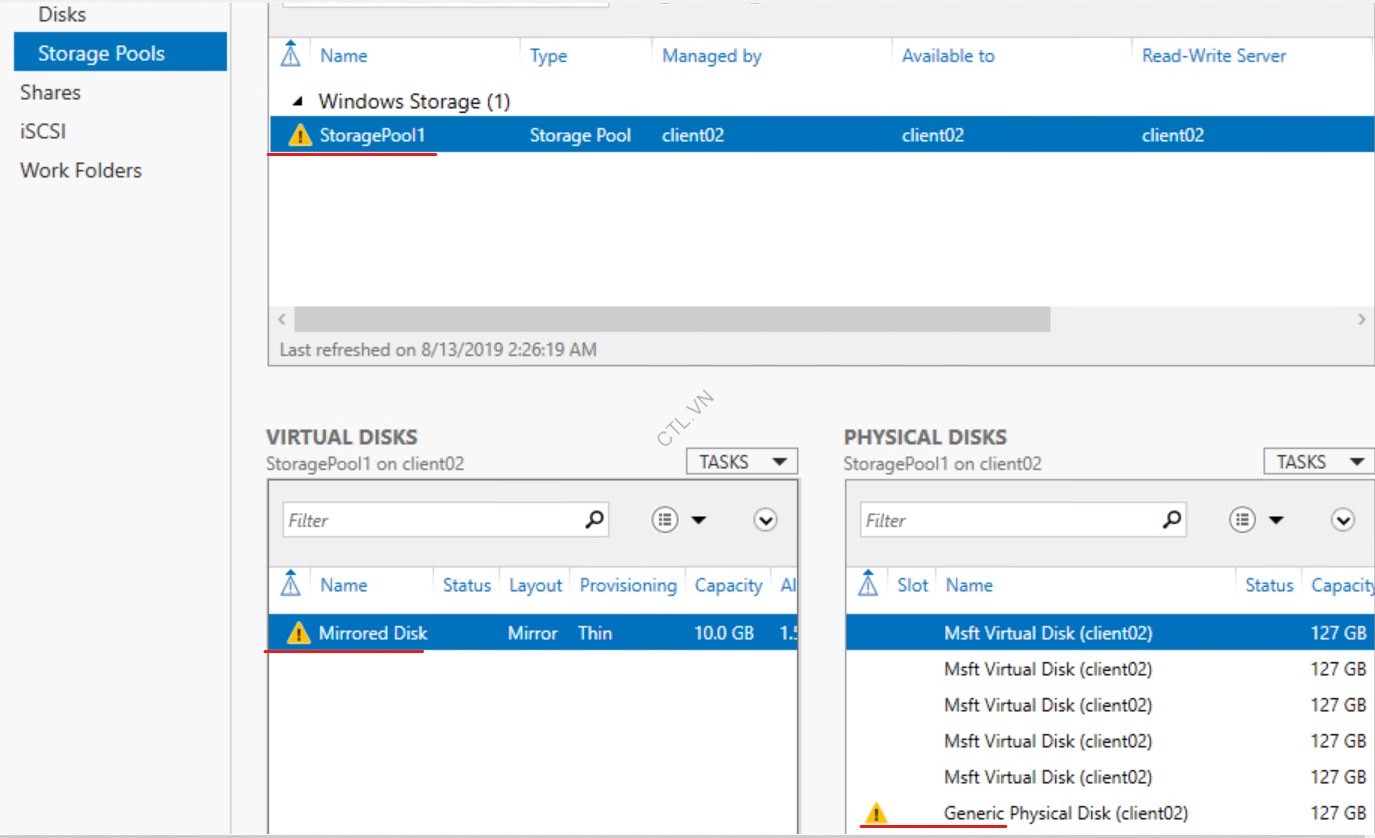Click the search icon in Virtual Disks filter
The height and width of the screenshot is (838, 1375).
click(594, 520)
